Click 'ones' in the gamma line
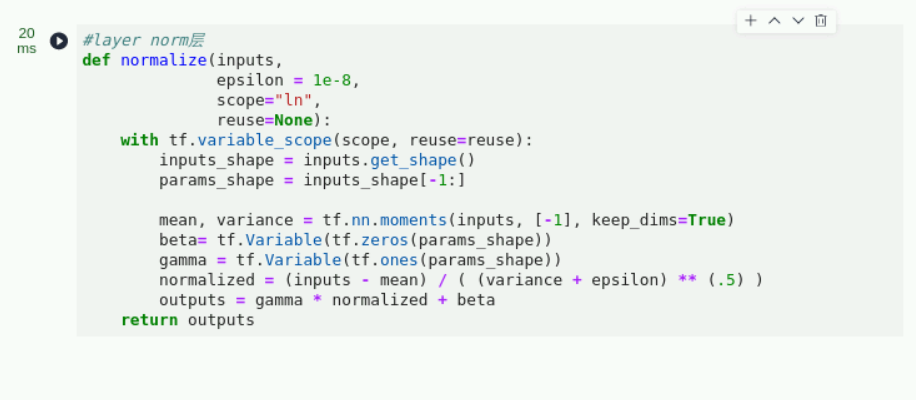Screen dimensions: 916x400 399,260
